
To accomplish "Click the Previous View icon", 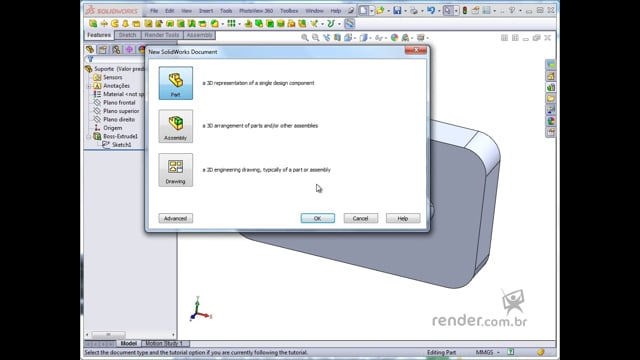I will click(x=327, y=38).
